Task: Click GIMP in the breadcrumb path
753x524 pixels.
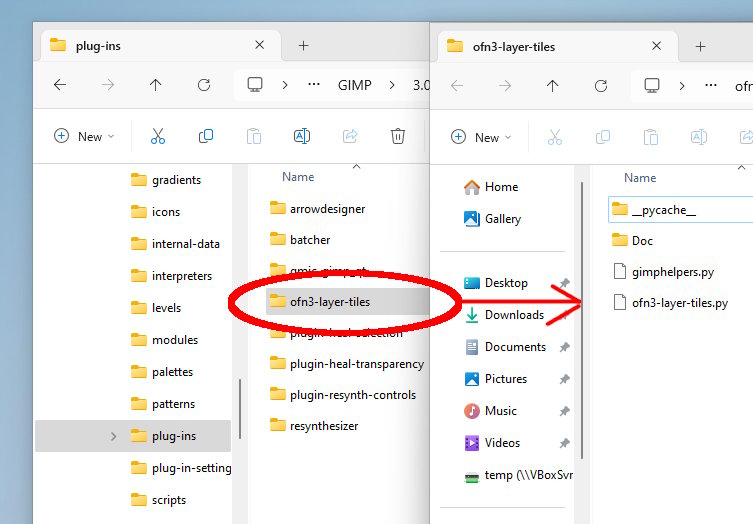Action: [354, 85]
